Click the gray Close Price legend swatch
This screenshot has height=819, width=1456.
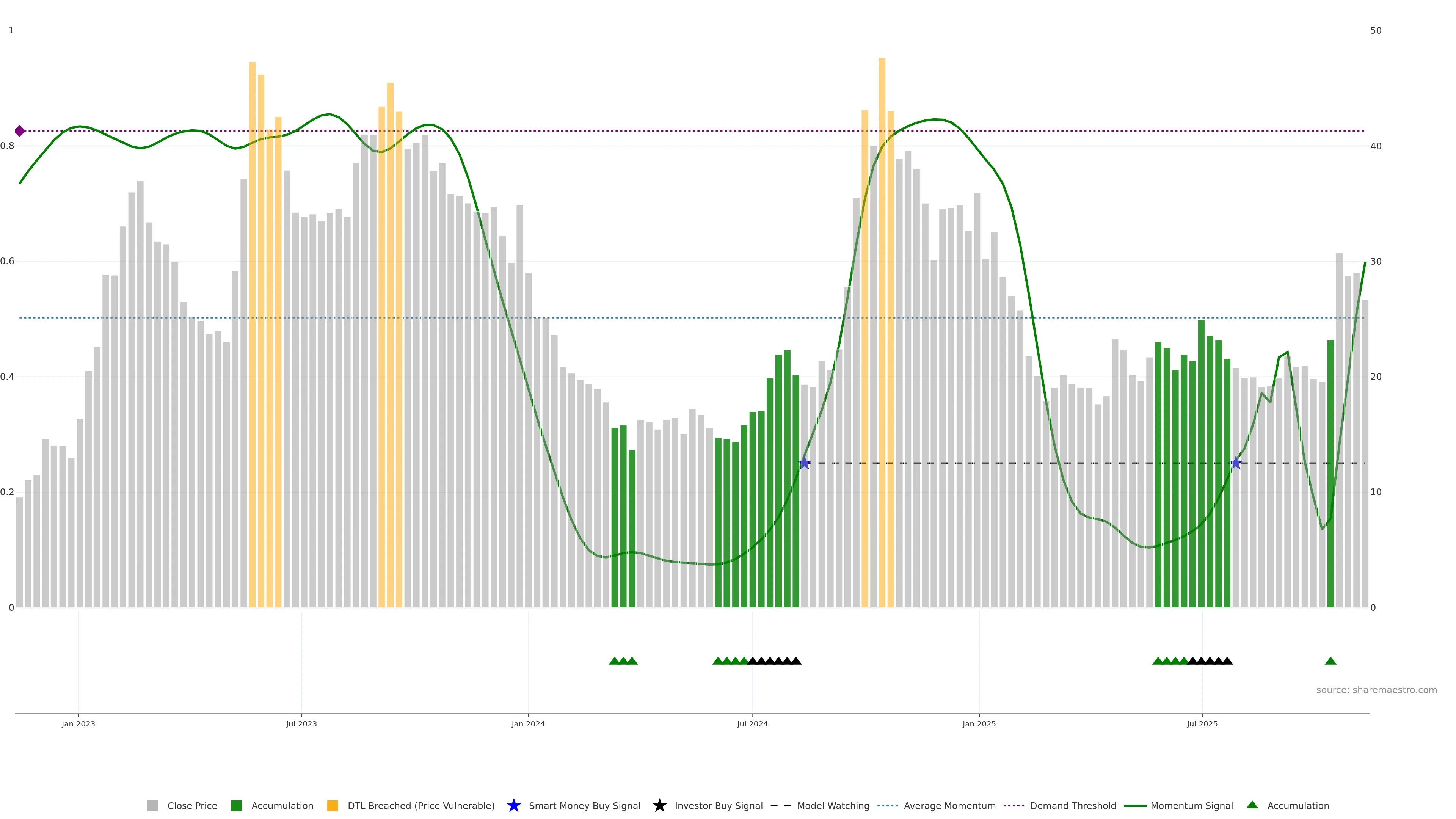click(x=152, y=805)
